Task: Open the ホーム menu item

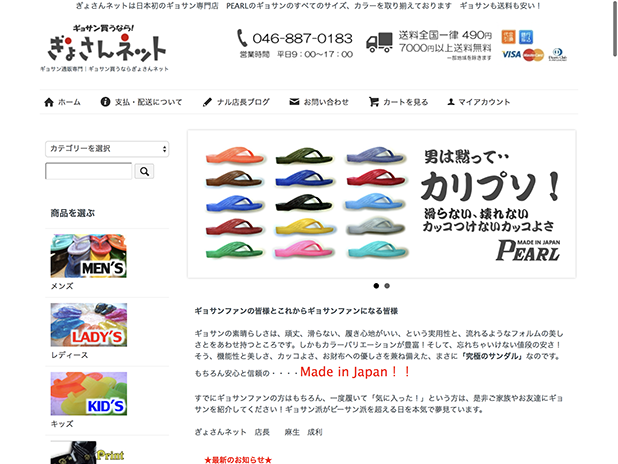Action: tap(69, 102)
